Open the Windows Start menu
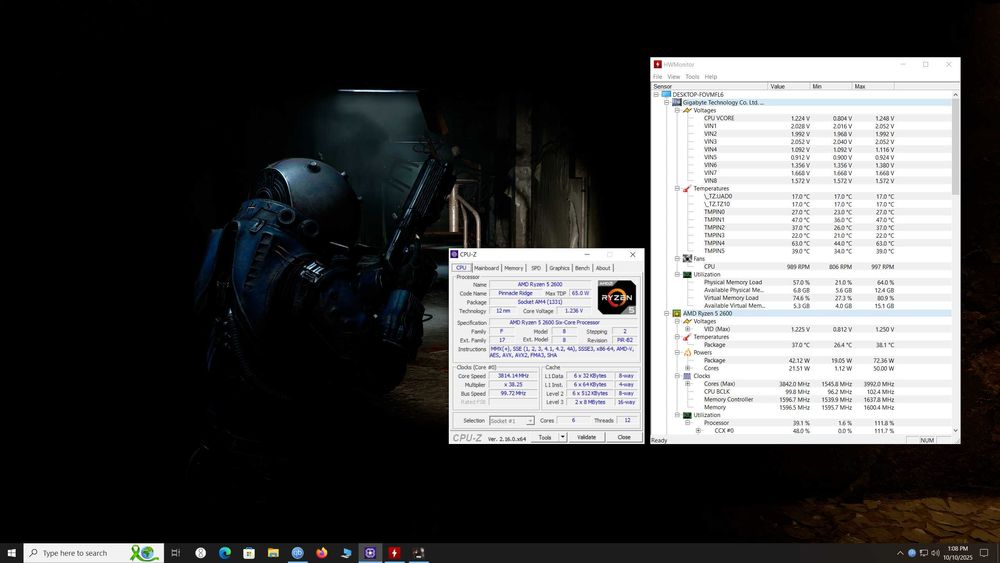The image size is (1000, 563). (x=11, y=552)
